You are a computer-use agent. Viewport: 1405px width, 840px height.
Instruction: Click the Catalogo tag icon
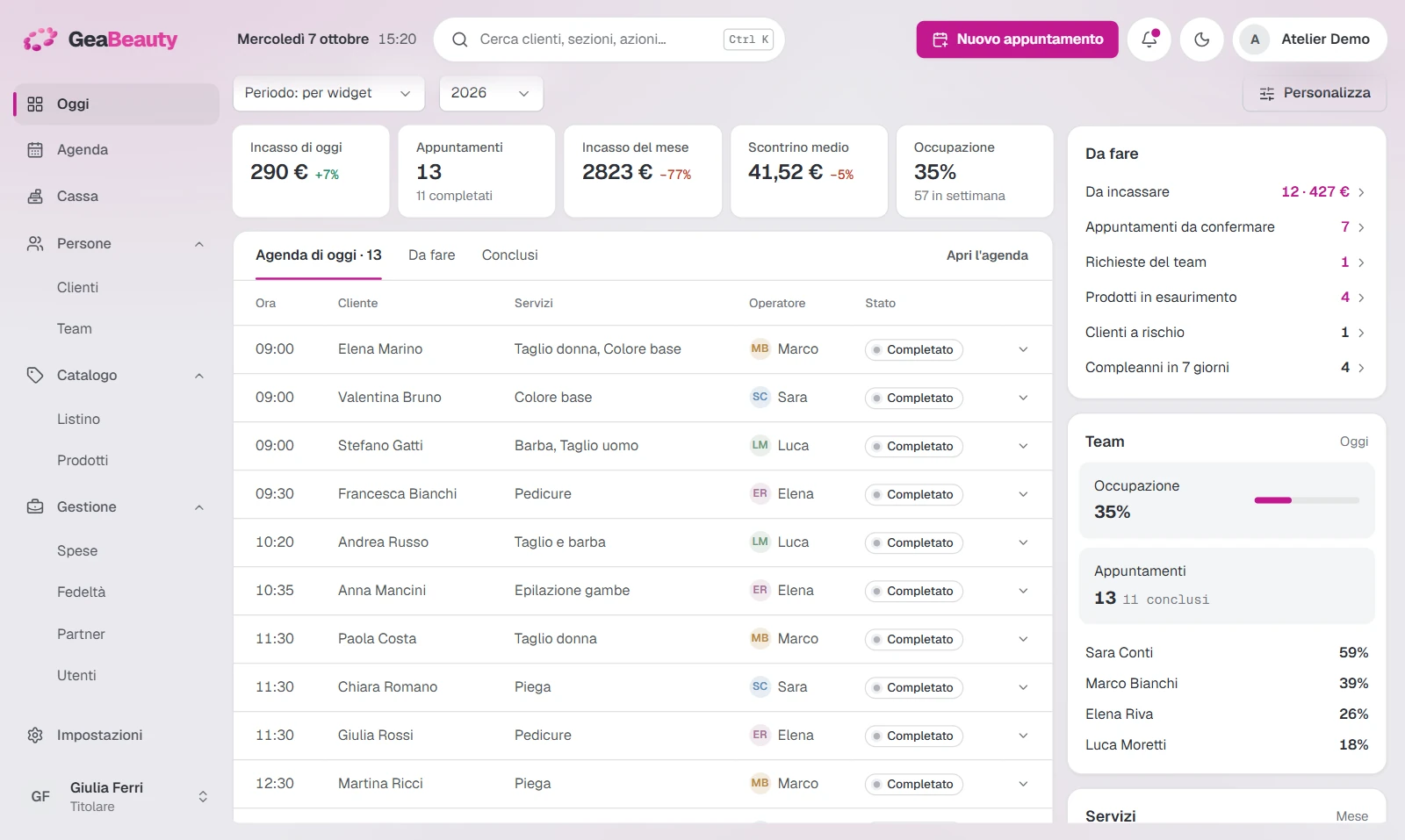(35, 376)
